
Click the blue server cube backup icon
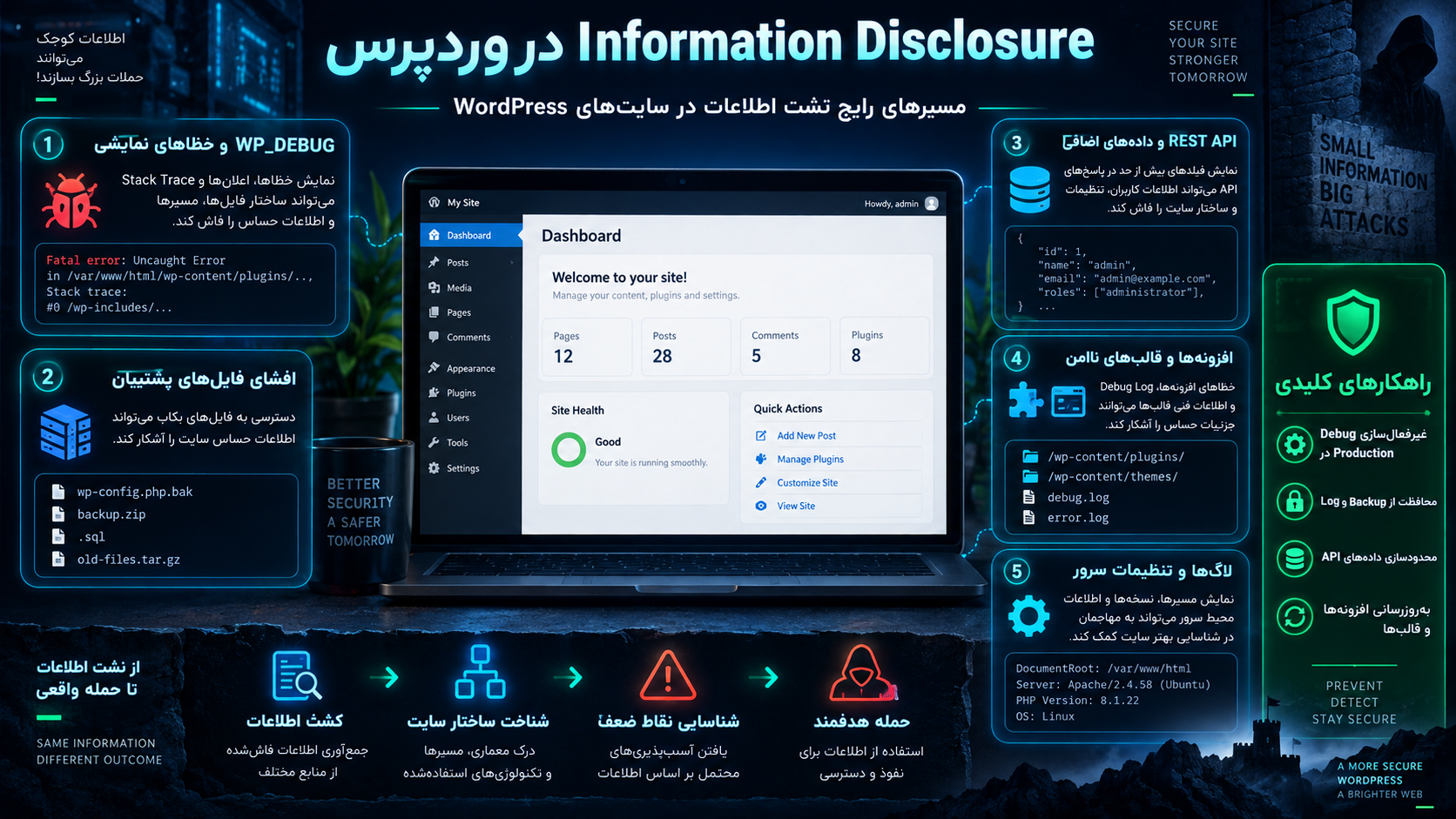pos(66,432)
